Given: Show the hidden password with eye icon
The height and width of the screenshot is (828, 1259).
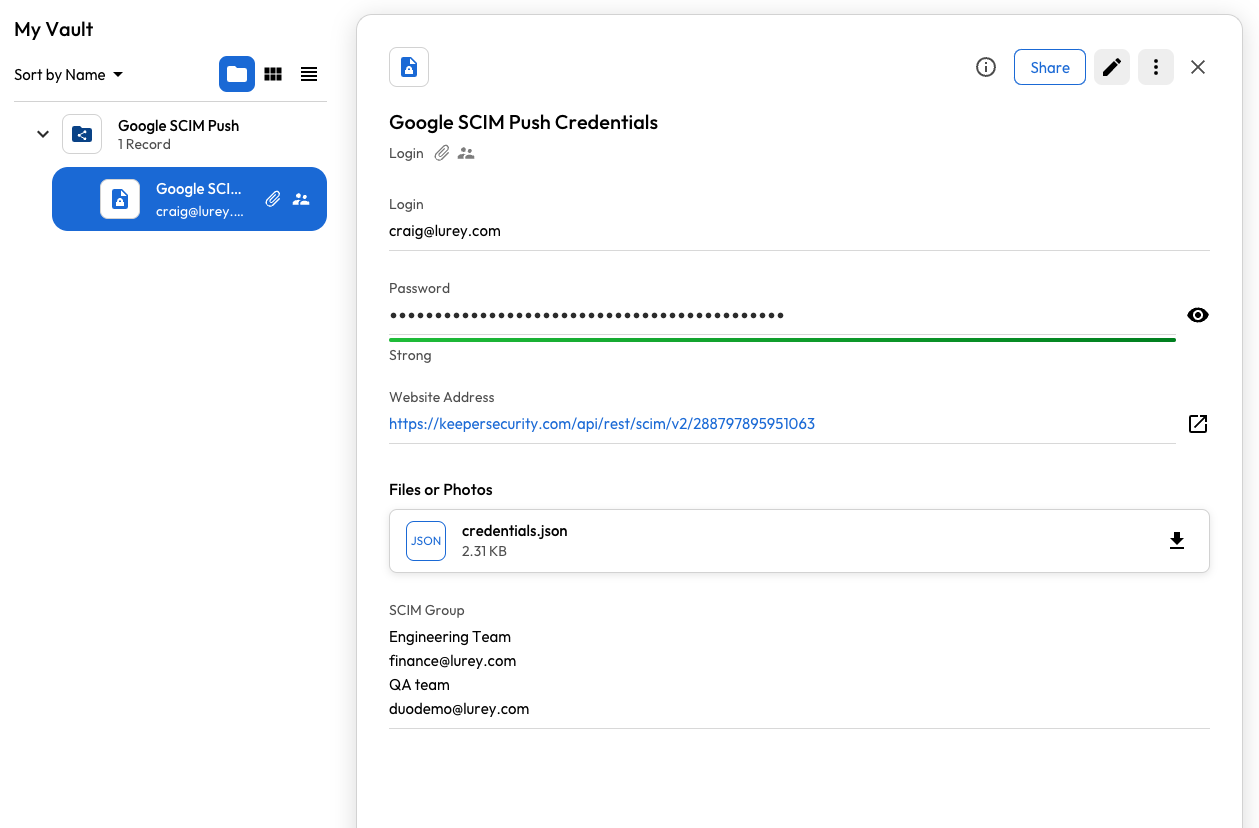Looking at the screenshot, I should point(1197,315).
